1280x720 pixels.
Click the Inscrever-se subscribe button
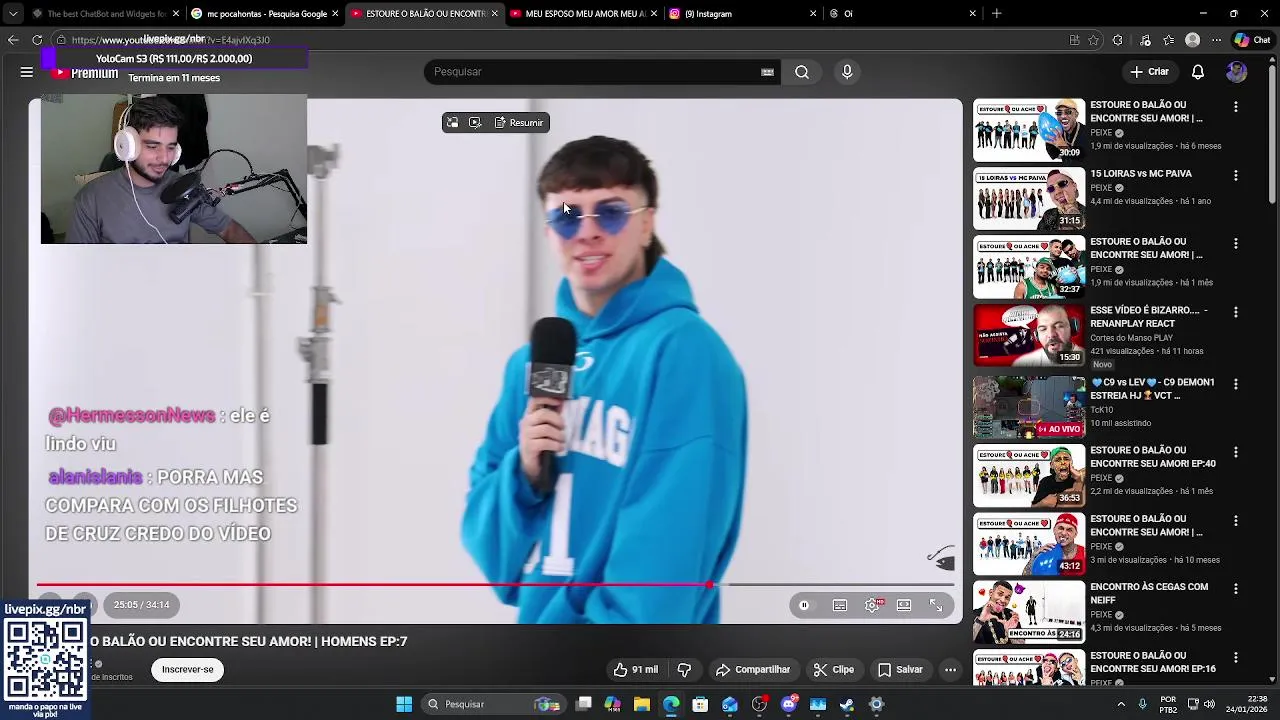point(188,670)
